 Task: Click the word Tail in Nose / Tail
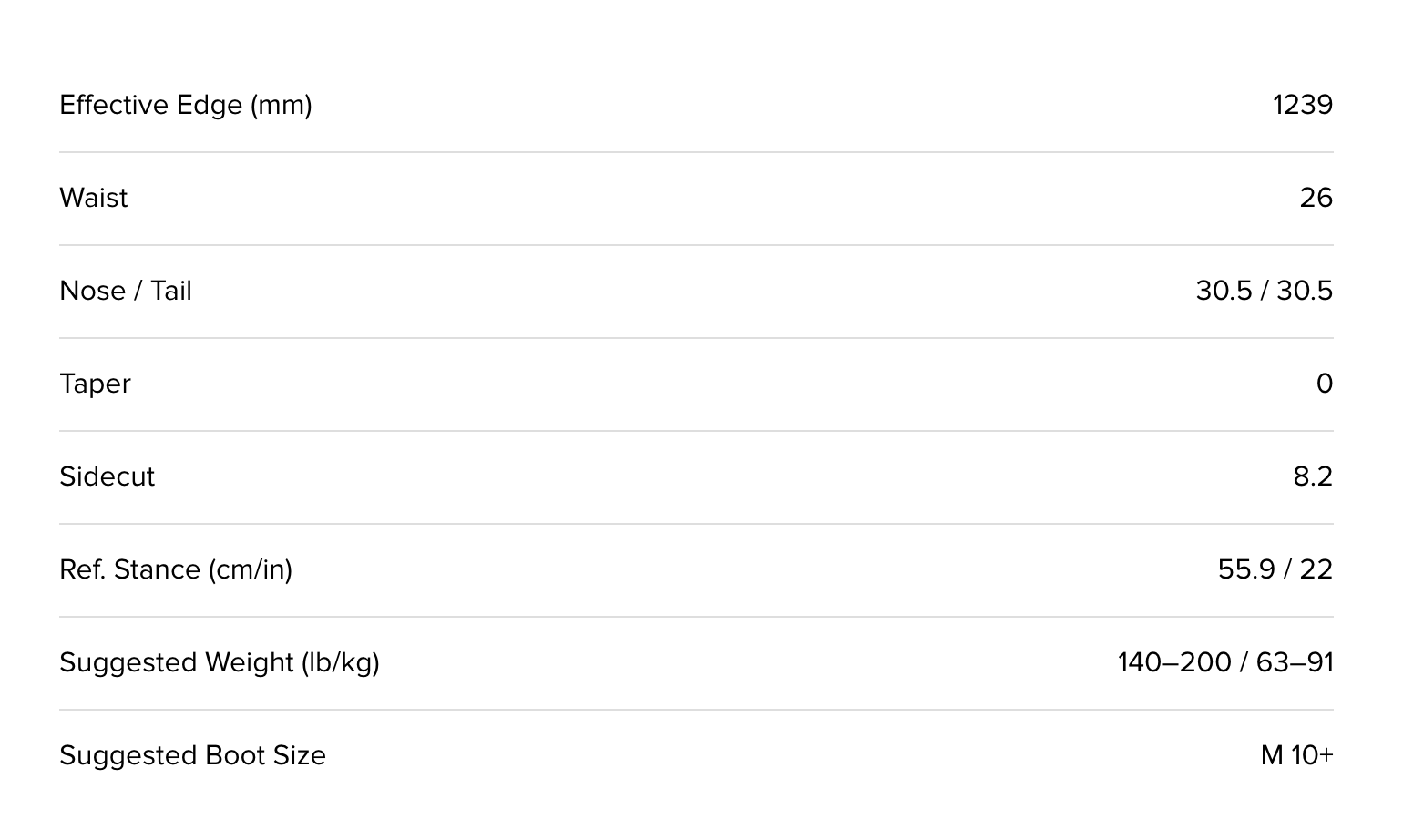[171, 292]
